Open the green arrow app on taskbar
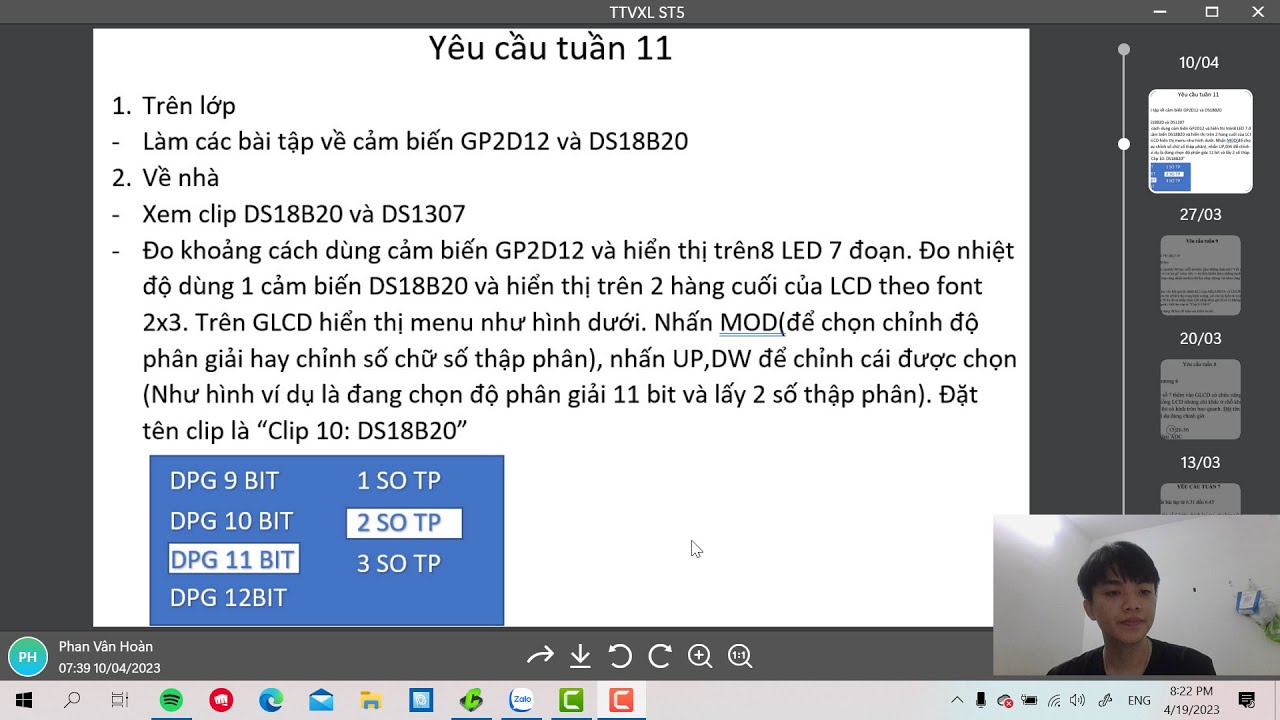The image size is (1280, 720). point(471,700)
